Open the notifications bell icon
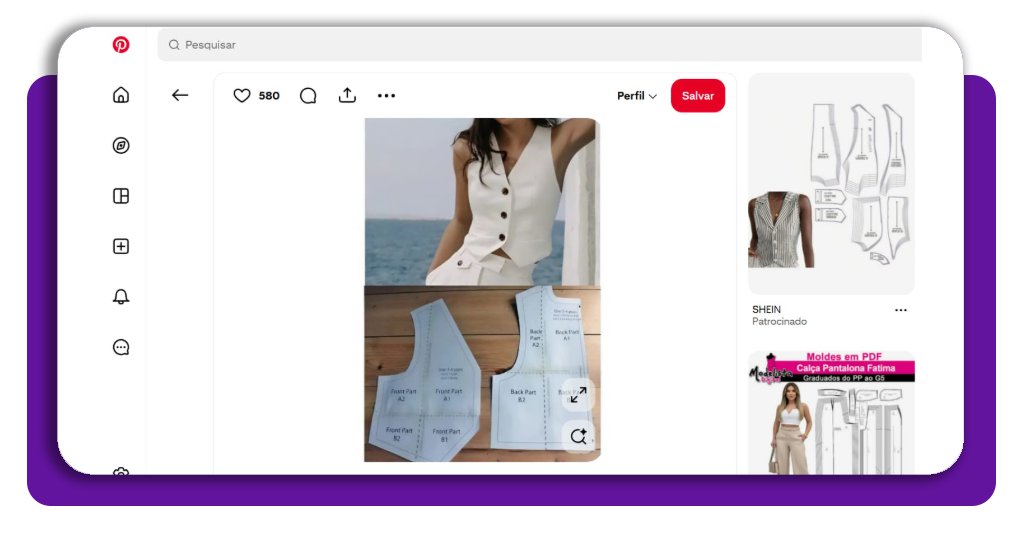 click(x=121, y=297)
